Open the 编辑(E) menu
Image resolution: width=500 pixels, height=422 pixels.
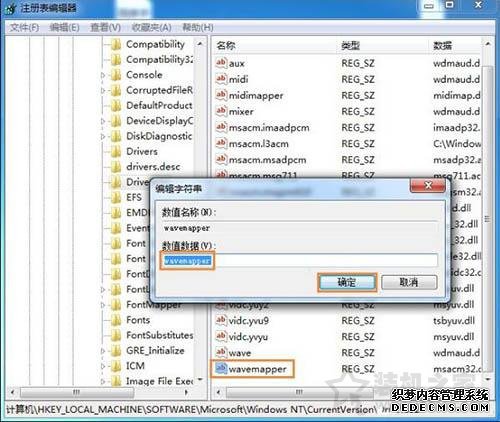pyautogui.click(x=64, y=27)
